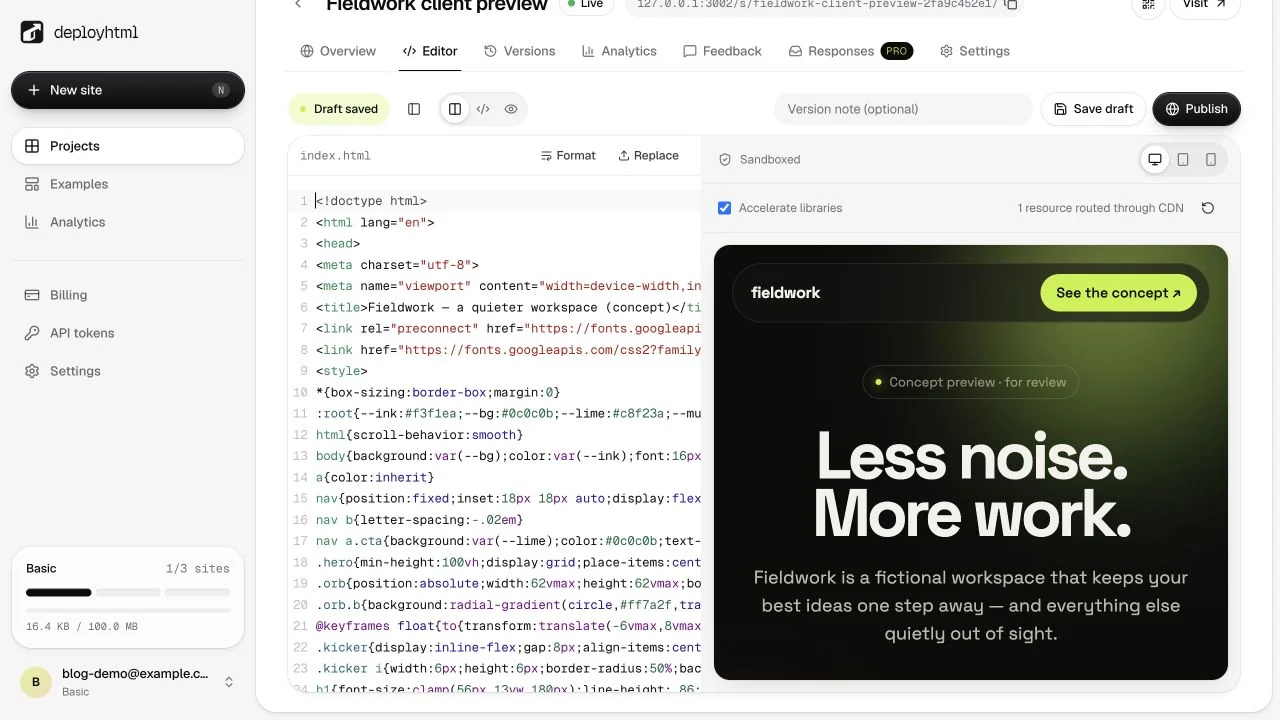Create a New site
The width and height of the screenshot is (1280, 720).
(128, 90)
